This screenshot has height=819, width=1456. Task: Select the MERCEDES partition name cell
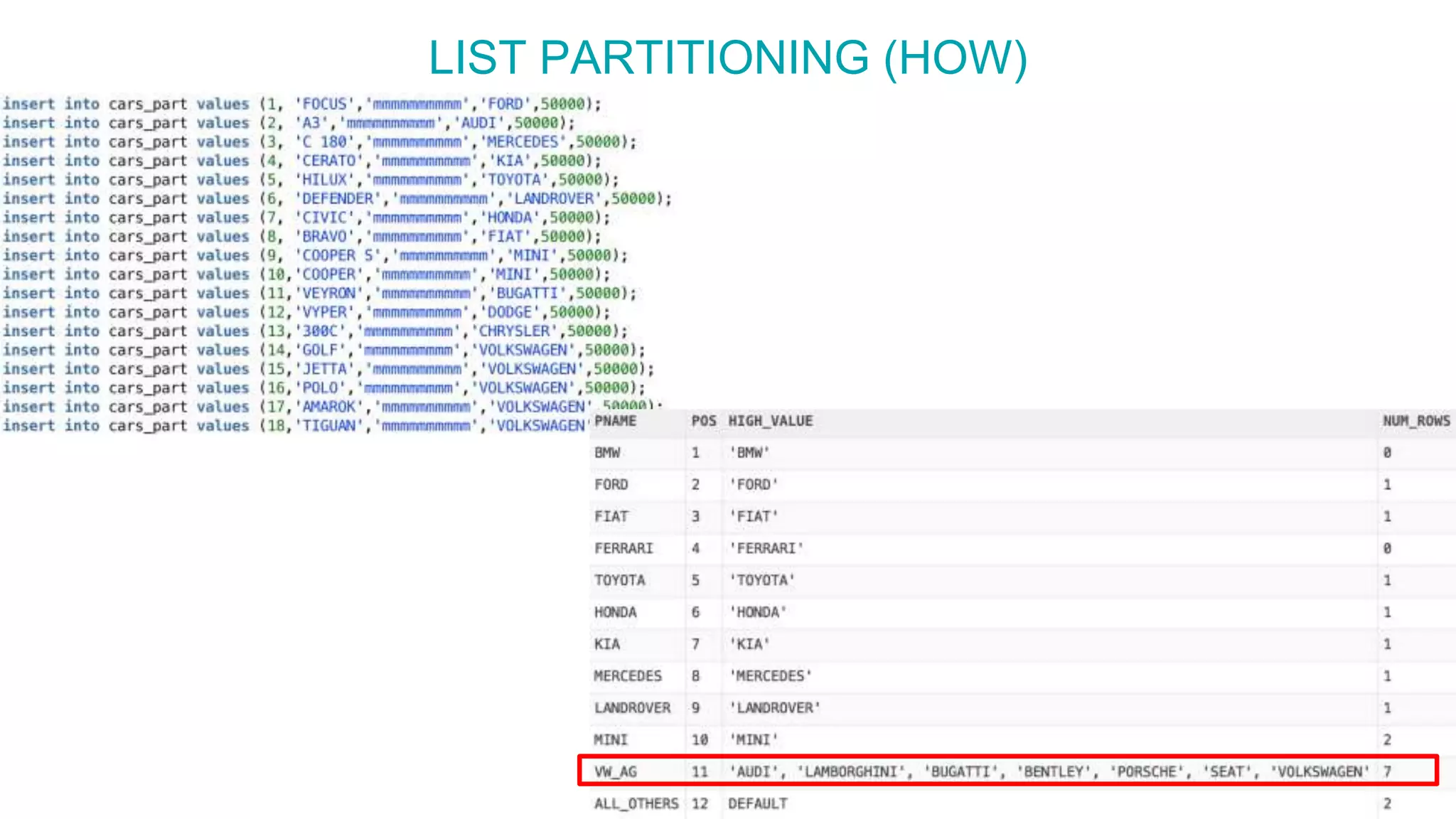pos(628,676)
